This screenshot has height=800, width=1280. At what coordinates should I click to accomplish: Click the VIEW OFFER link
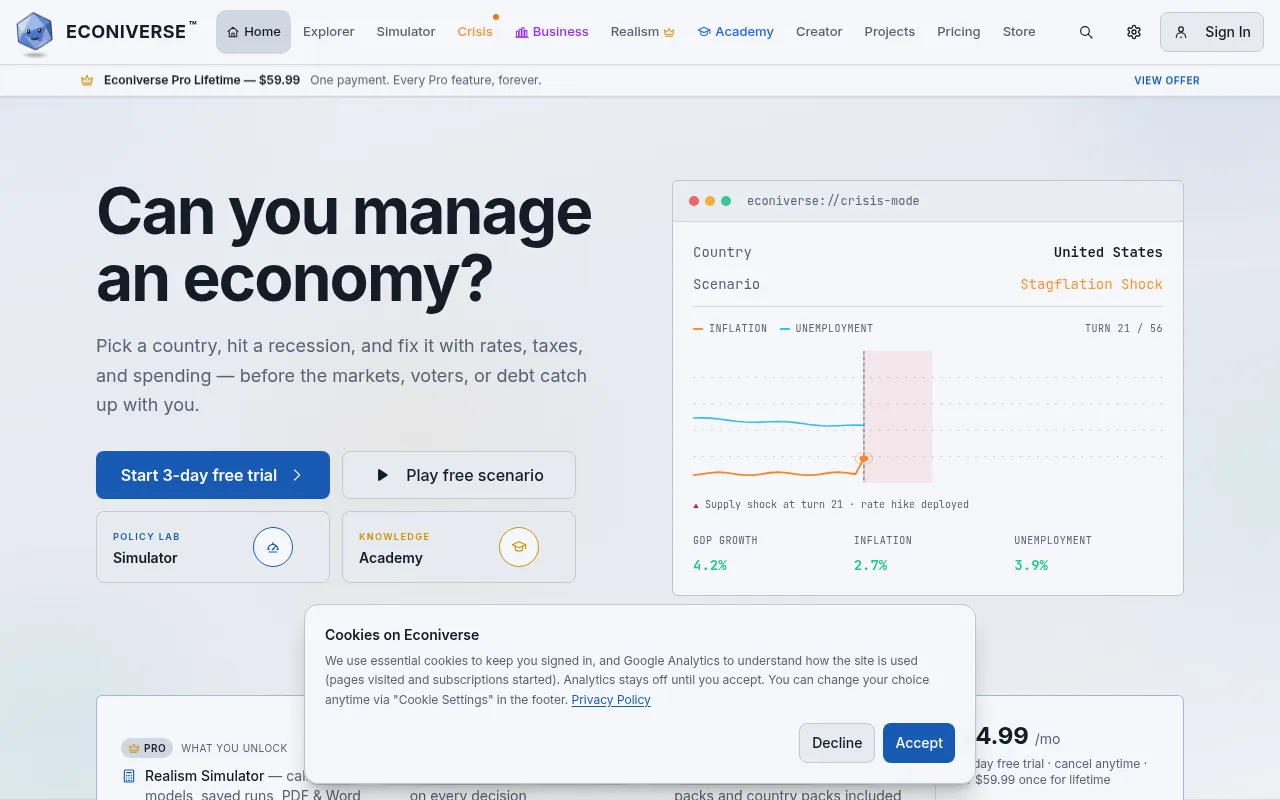pos(1167,80)
